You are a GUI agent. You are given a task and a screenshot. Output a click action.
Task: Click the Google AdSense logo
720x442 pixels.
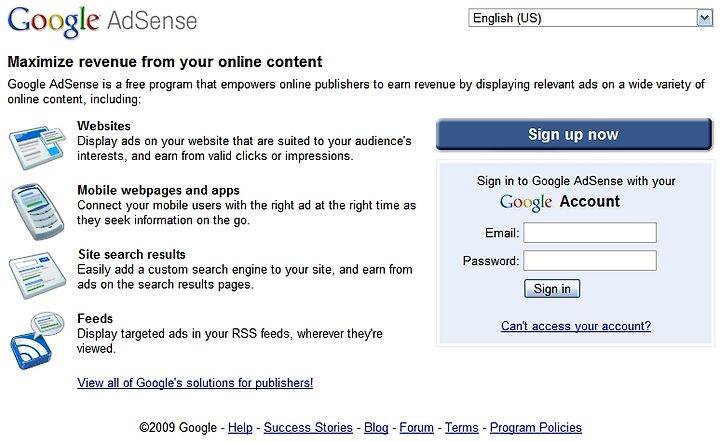[102, 22]
